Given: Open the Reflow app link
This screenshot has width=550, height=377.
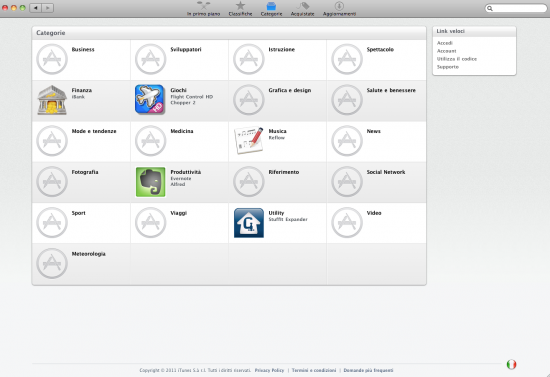Looking at the screenshot, I should click(276, 138).
